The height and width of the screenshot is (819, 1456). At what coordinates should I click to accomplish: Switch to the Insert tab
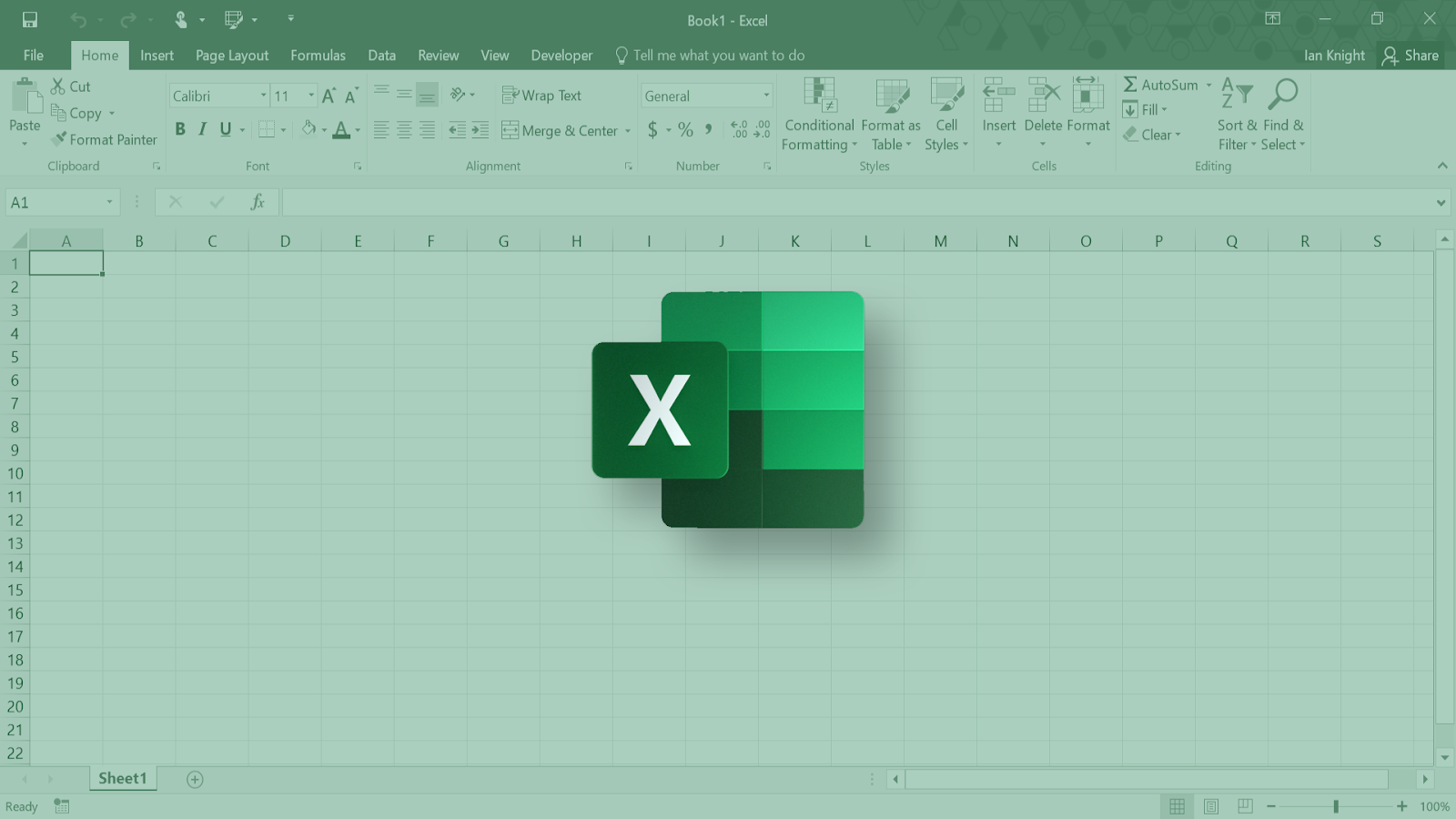point(157,56)
